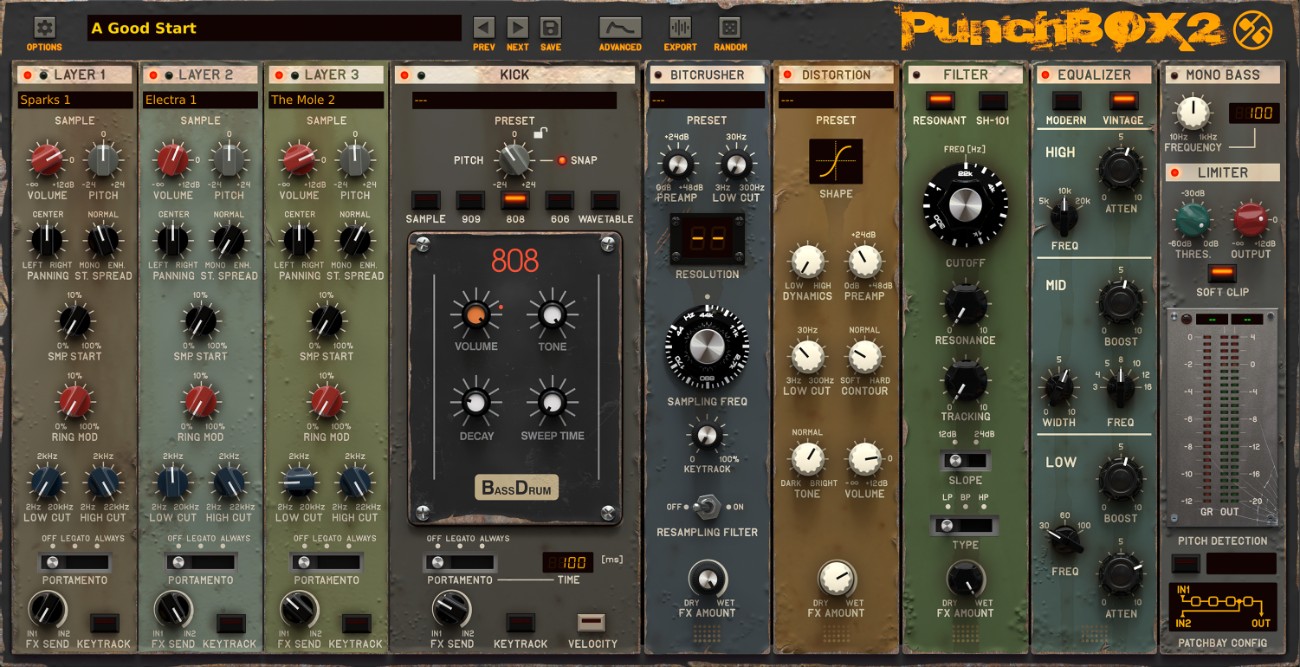This screenshot has height=667, width=1300.
Task: Click the D16 logo icon
Action: (1252, 30)
